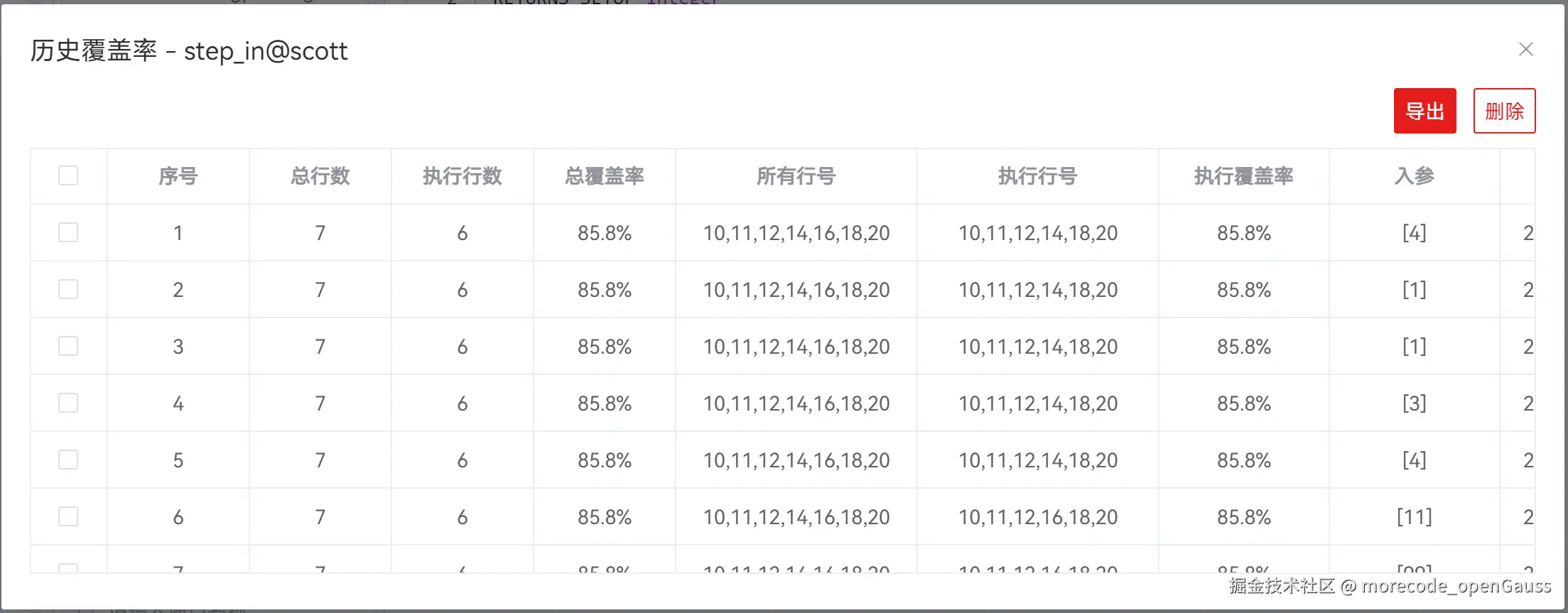Click the 总行数 column header

[320, 176]
